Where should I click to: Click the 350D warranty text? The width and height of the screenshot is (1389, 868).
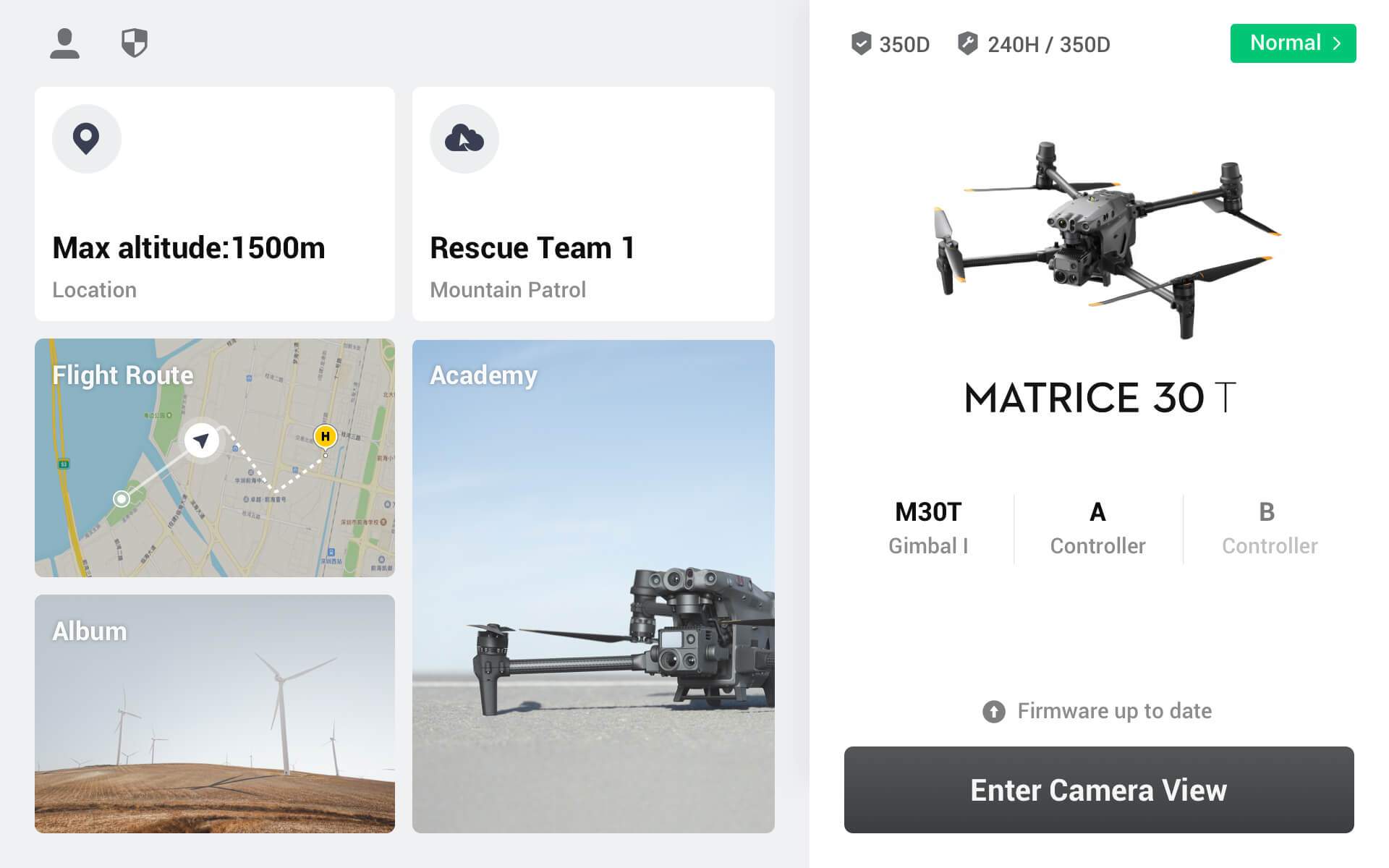[904, 45]
